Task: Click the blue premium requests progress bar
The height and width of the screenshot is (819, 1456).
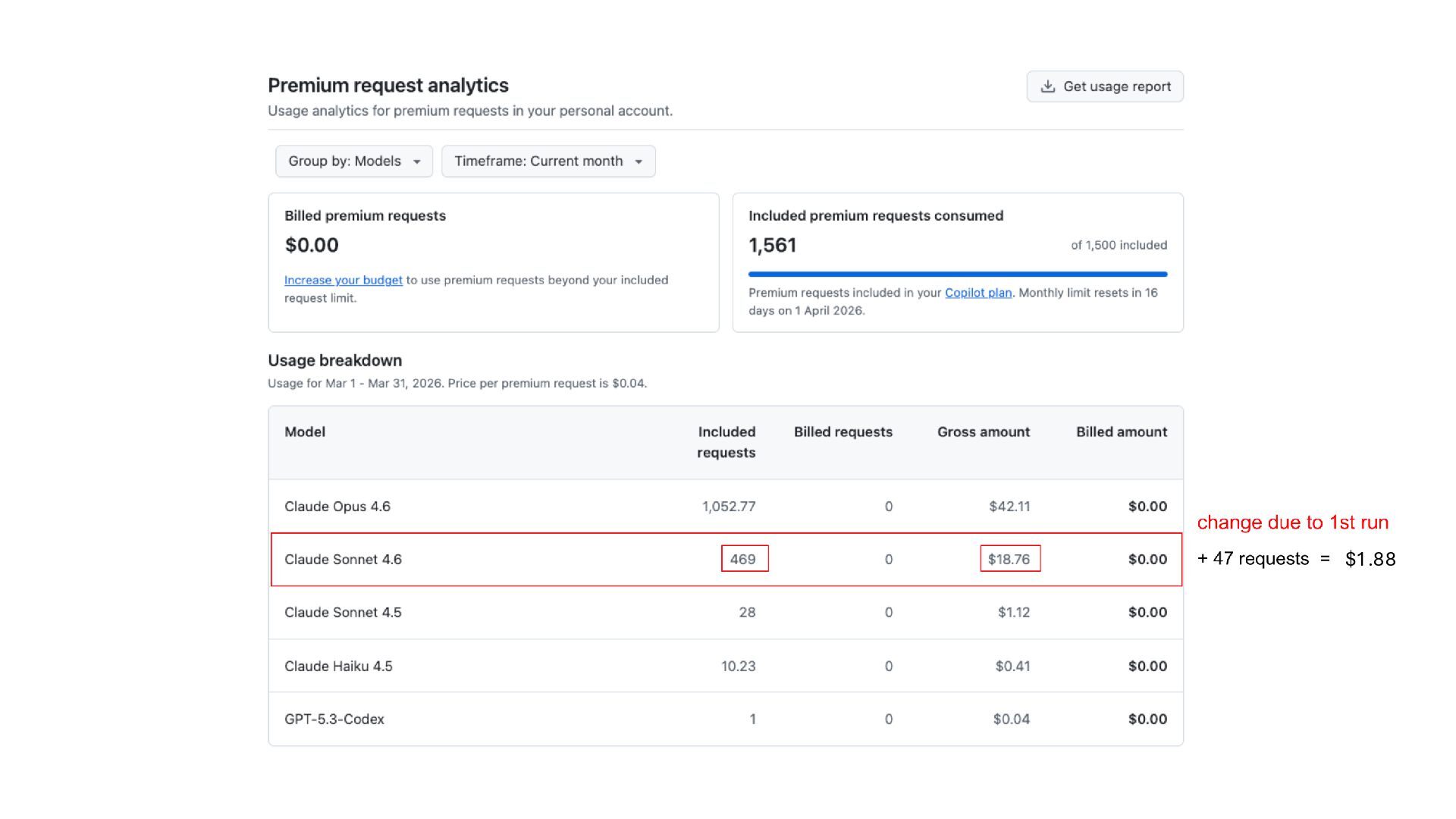Action: coord(957,274)
